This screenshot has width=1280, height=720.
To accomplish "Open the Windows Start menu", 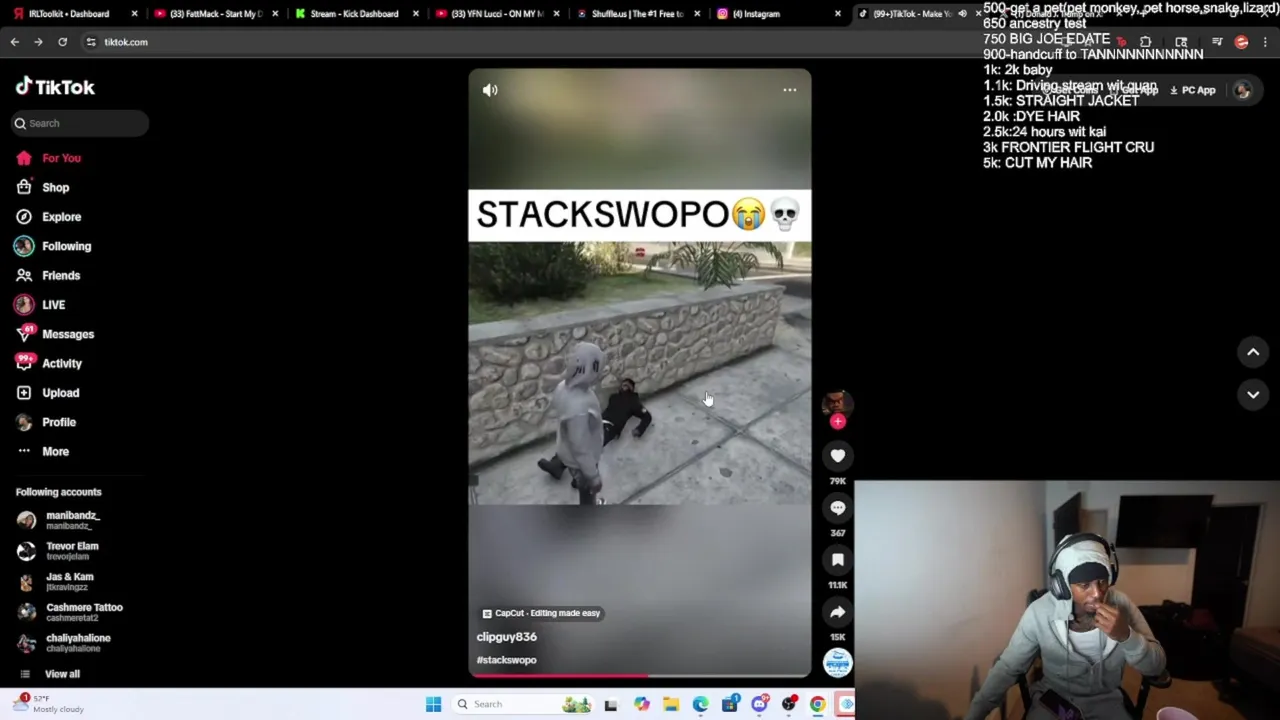I will [x=433, y=704].
